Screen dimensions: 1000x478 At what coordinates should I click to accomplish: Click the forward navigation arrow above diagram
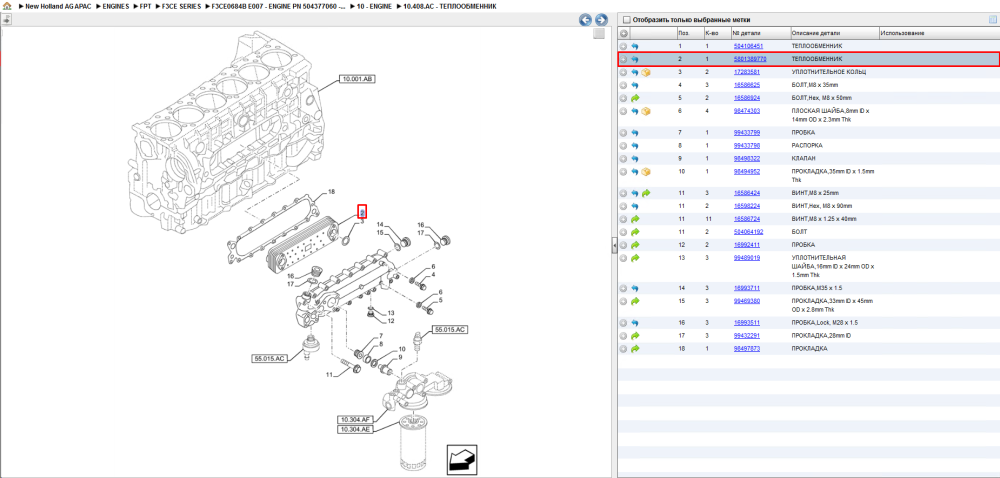601,20
